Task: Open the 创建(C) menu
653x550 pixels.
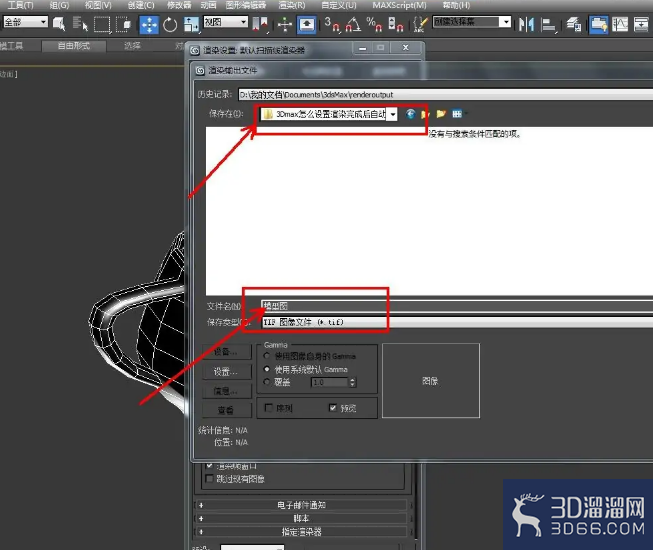Action: click(141, 5)
